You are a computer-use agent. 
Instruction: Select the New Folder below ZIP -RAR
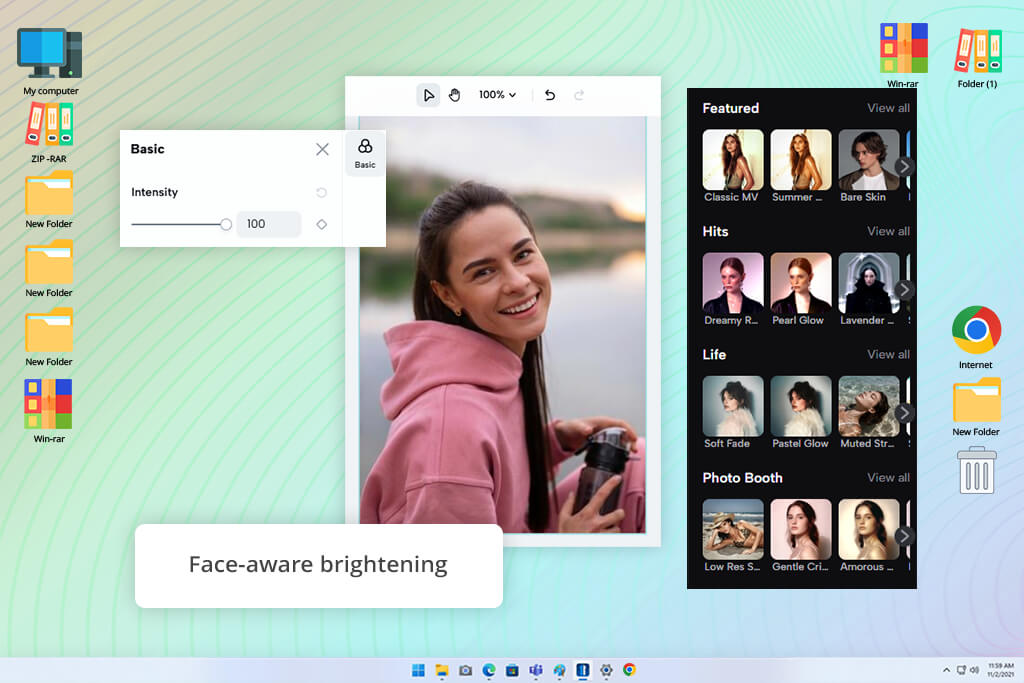49,199
